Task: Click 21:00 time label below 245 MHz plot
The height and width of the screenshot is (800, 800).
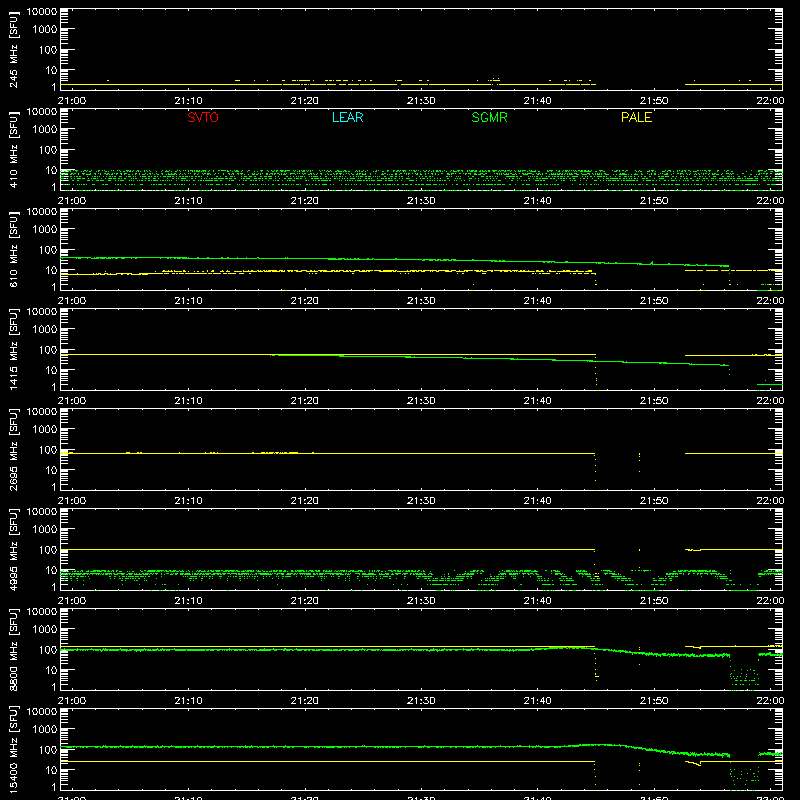Action: pos(72,101)
